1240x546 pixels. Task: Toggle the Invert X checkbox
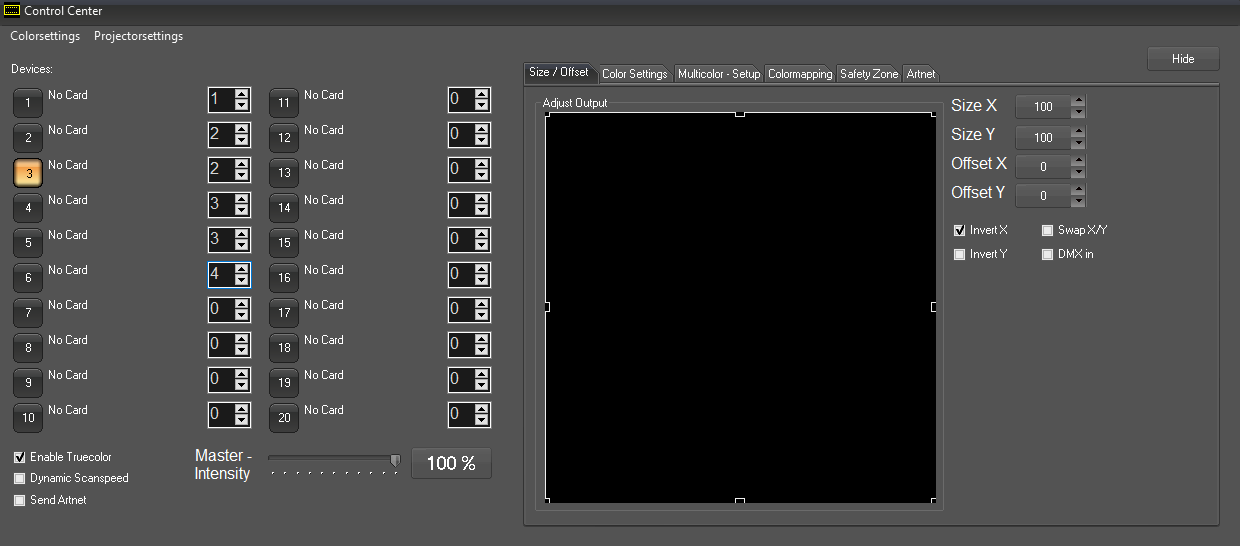tap(960, 230)
